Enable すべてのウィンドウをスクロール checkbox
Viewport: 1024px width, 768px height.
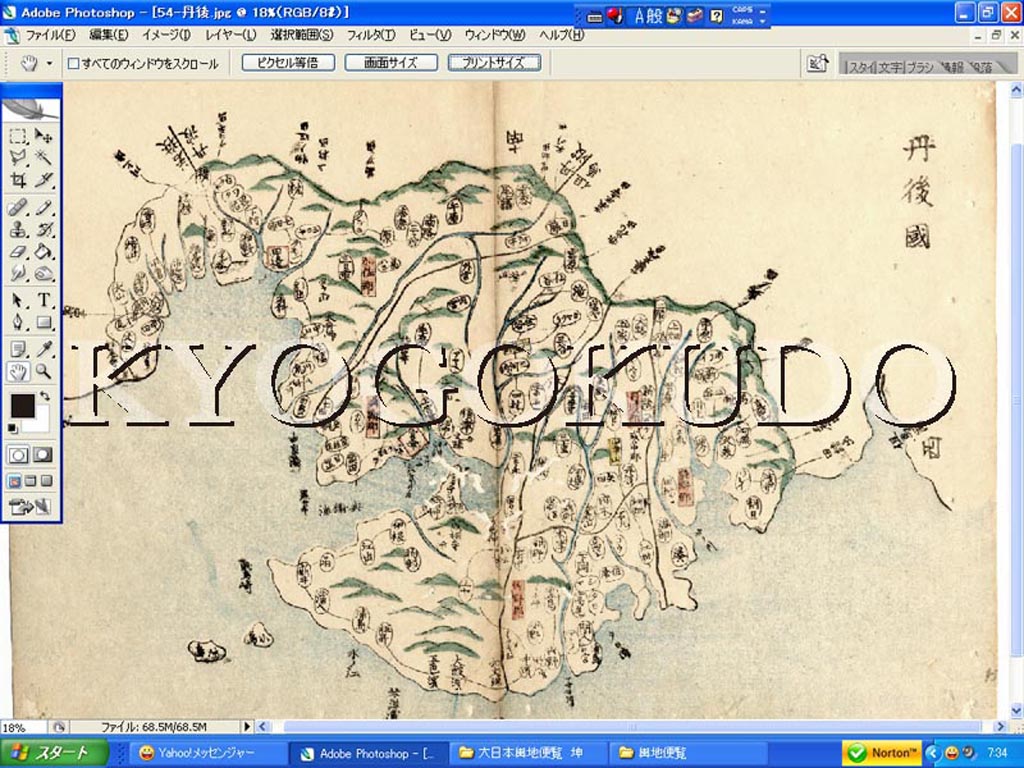[74, 63]
